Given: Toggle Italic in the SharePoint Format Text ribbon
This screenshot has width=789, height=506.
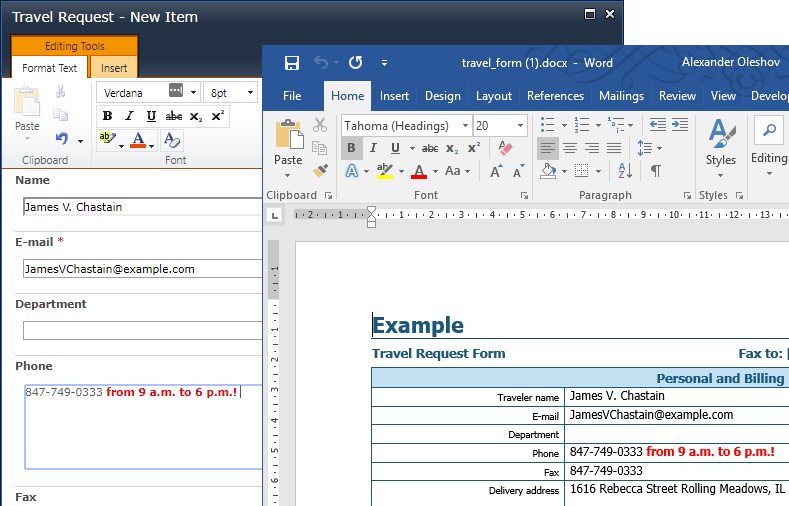Looking at the screenshot, I should (129, 116).
